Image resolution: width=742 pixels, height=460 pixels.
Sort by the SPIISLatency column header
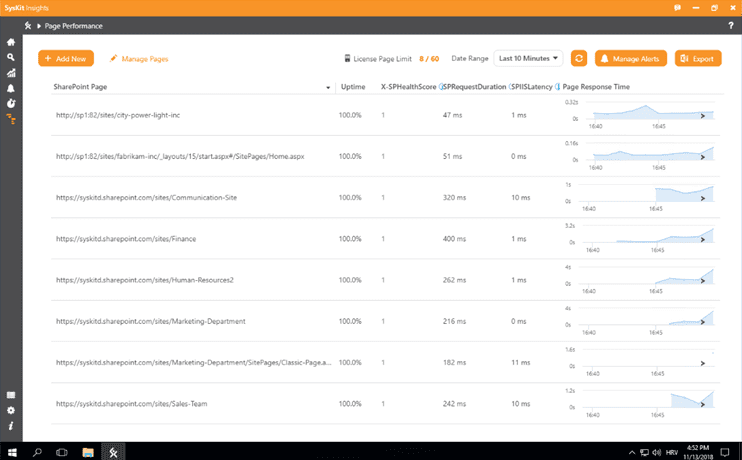(532, 87)
